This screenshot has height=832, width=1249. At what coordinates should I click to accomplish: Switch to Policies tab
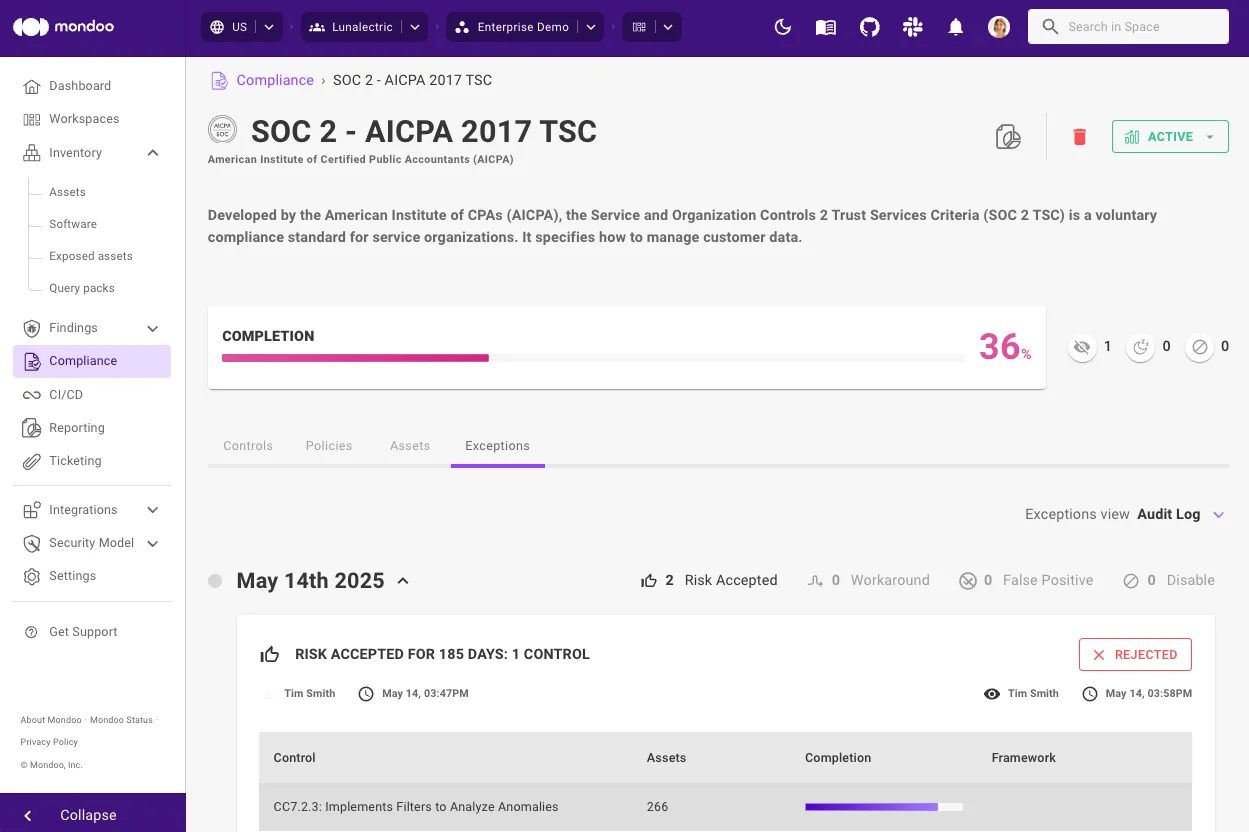(329, 446)
